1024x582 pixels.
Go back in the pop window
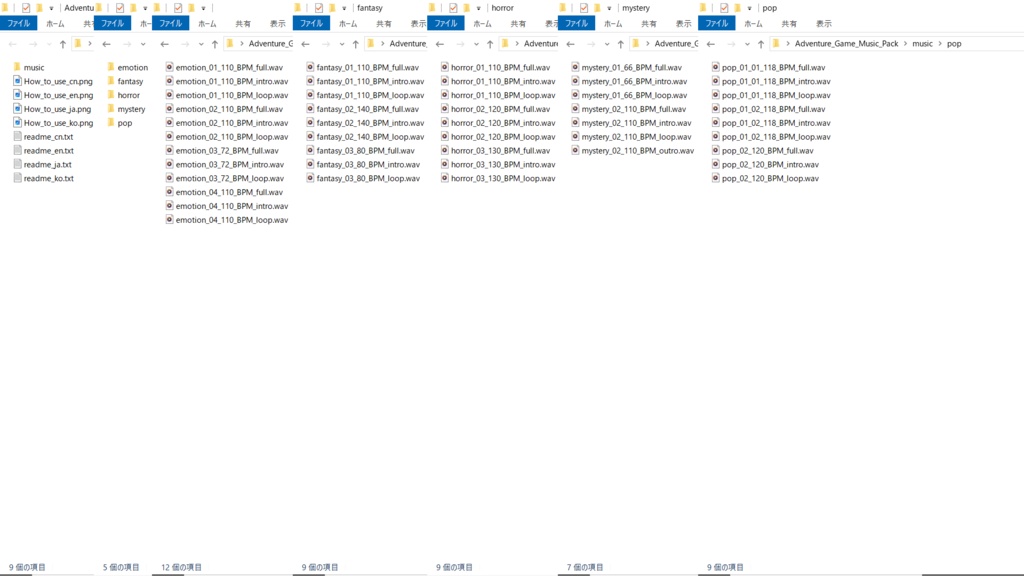click(x=711, y=44)
